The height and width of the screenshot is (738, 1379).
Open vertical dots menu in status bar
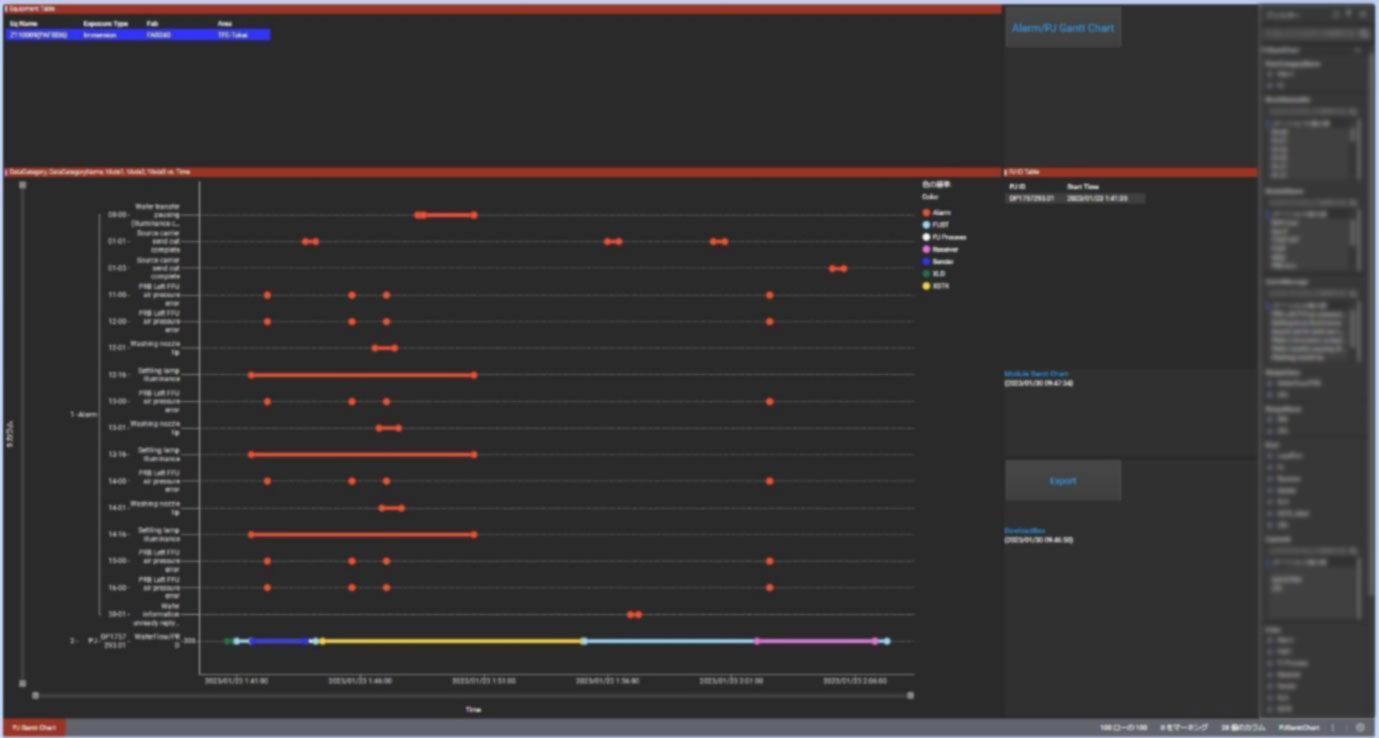pos(1333,728)
